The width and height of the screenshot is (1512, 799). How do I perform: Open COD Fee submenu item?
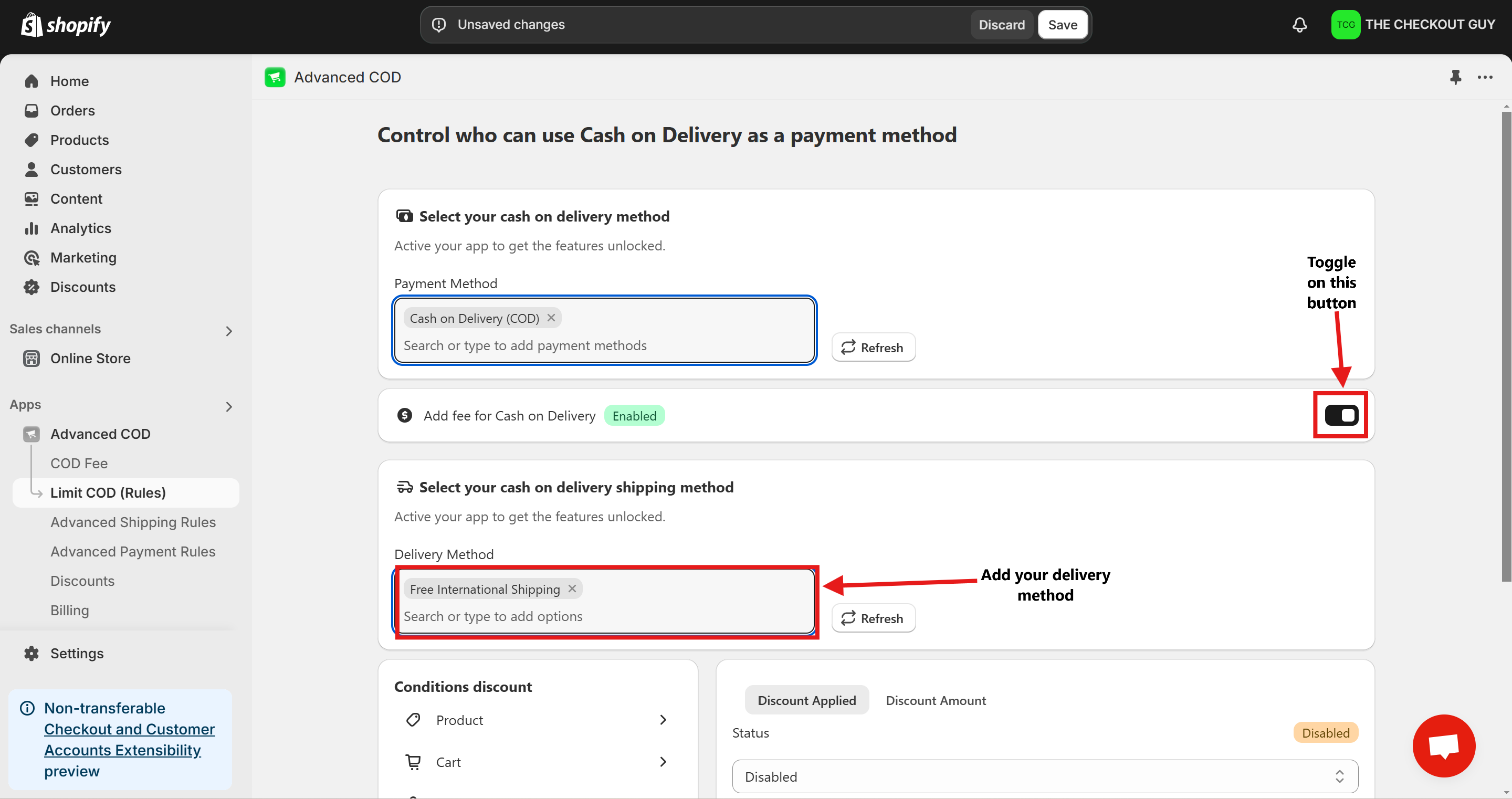(x=79, y=463)
